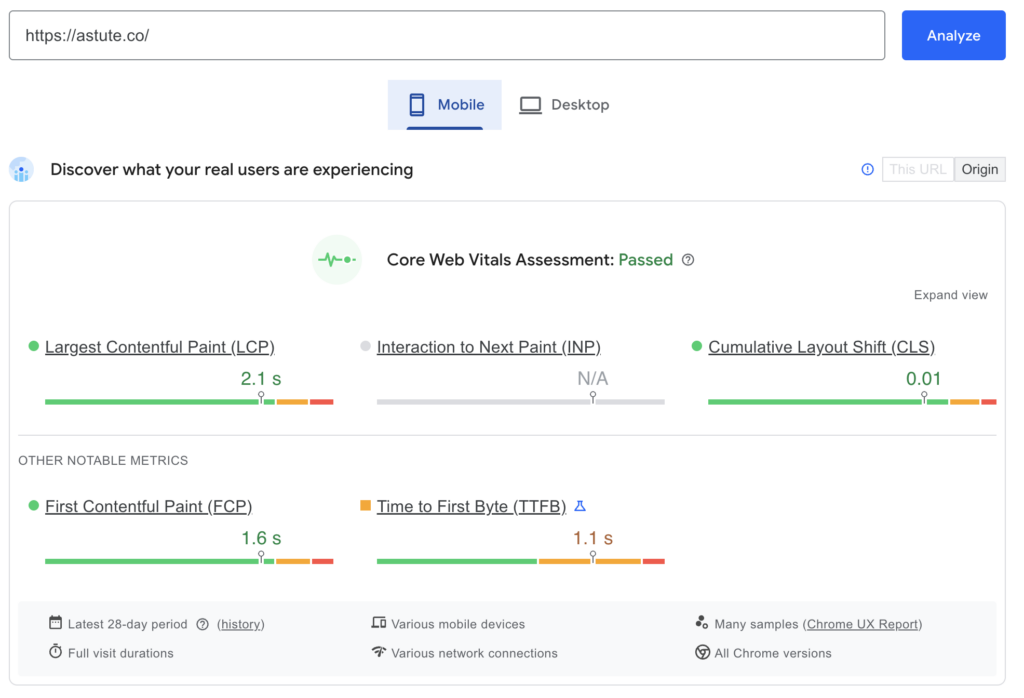Click the LCP value 2.1 s

pyautogui.click(x=261, y=379)
